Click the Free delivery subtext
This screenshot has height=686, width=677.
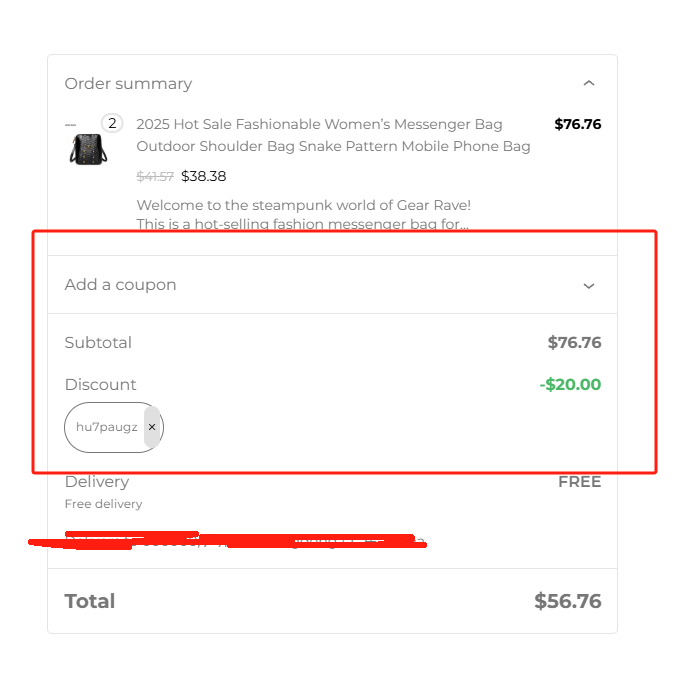(x=103, y=504)
